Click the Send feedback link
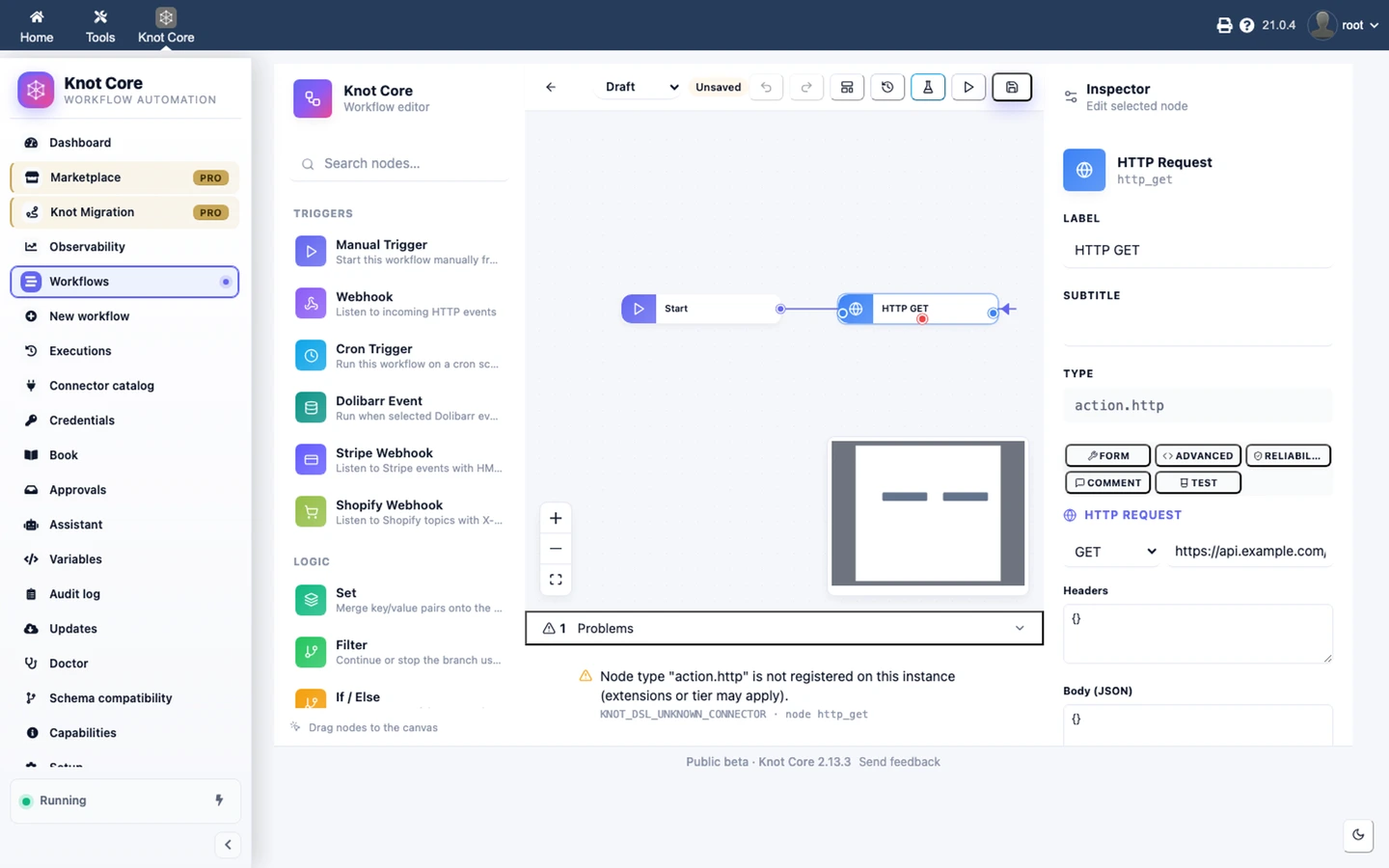This screenshot has height=868, width=1389. pos(899,762)
